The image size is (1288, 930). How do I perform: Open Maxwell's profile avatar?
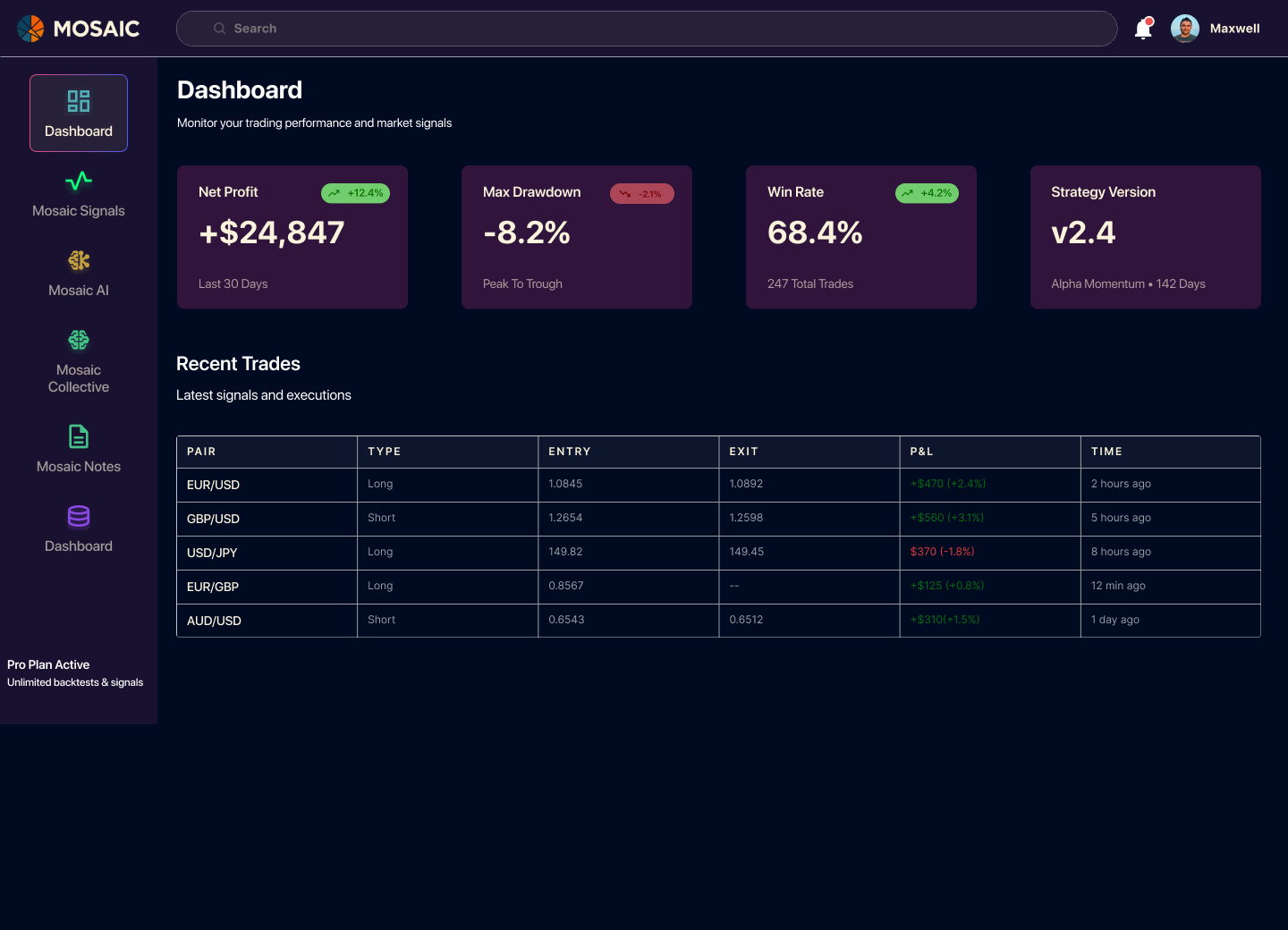1184,28
